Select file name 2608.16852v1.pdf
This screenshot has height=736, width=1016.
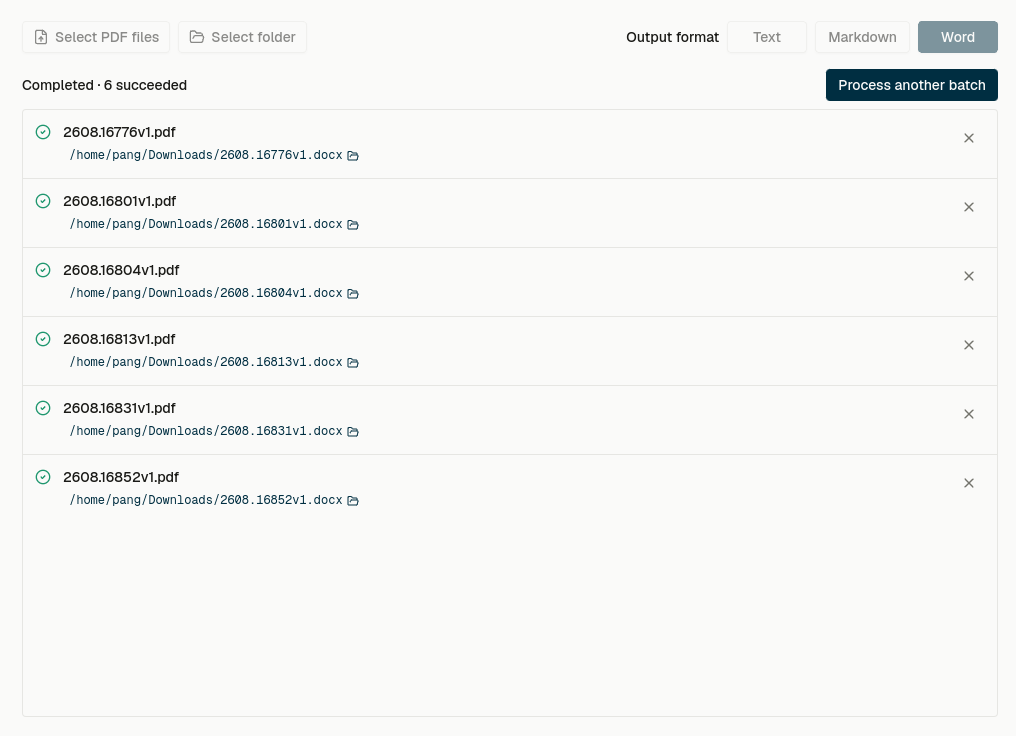pos(121,477)
